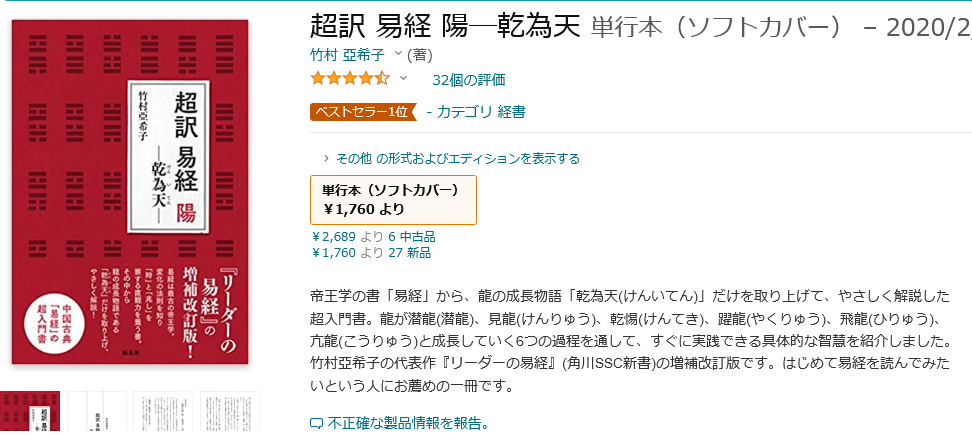Select the third preview page thumbnail
Image resolution: width=972 pixels, height=435 pixels.
pyautogui.click(x=163, y=411)
